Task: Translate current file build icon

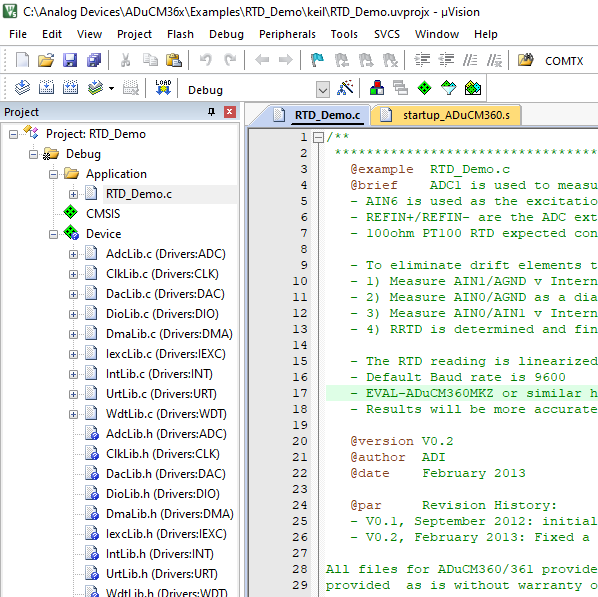Action: click(x=23, y=88)
